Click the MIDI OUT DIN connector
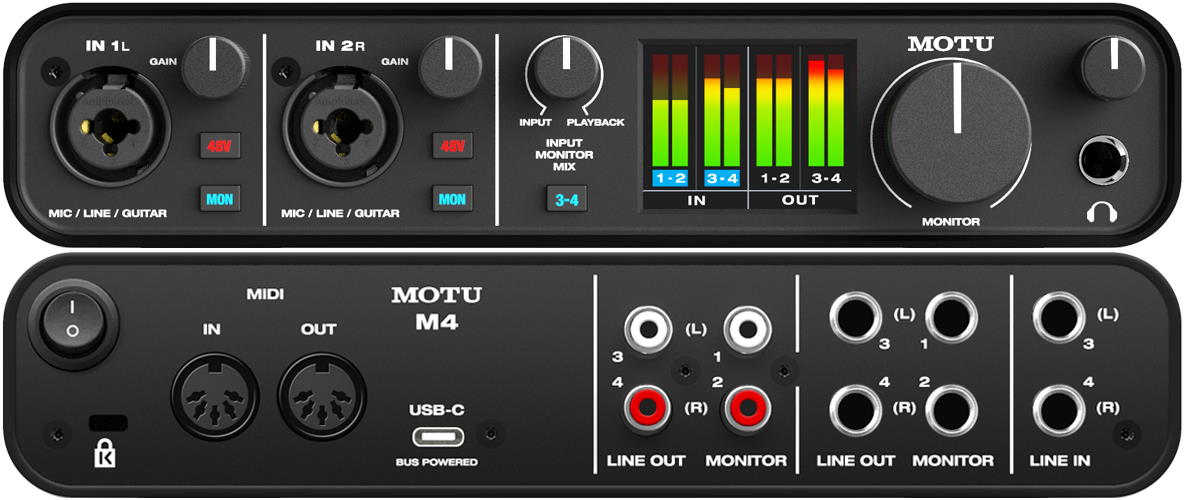The image size is (1185, 500). tap(321, 397)
